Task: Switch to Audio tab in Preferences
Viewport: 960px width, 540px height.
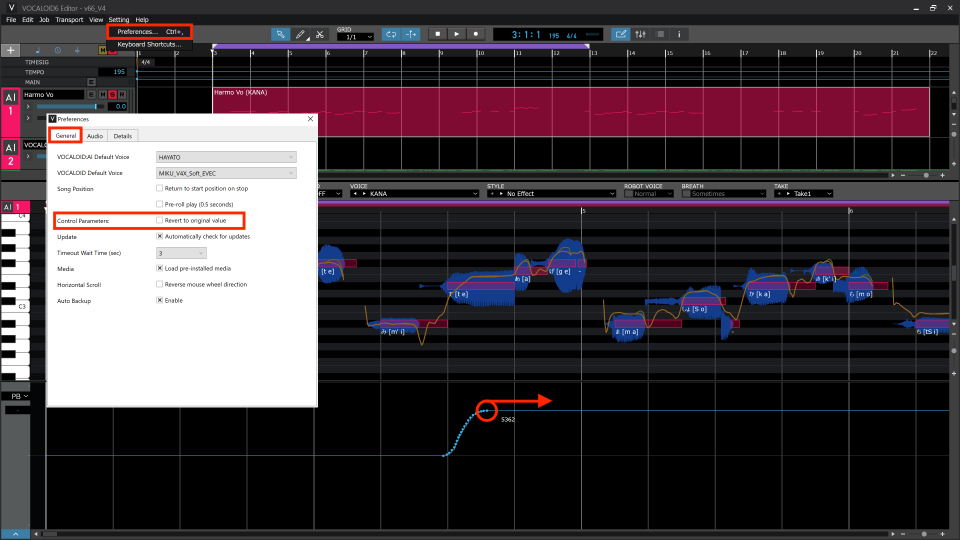Action: click(95, 136)
